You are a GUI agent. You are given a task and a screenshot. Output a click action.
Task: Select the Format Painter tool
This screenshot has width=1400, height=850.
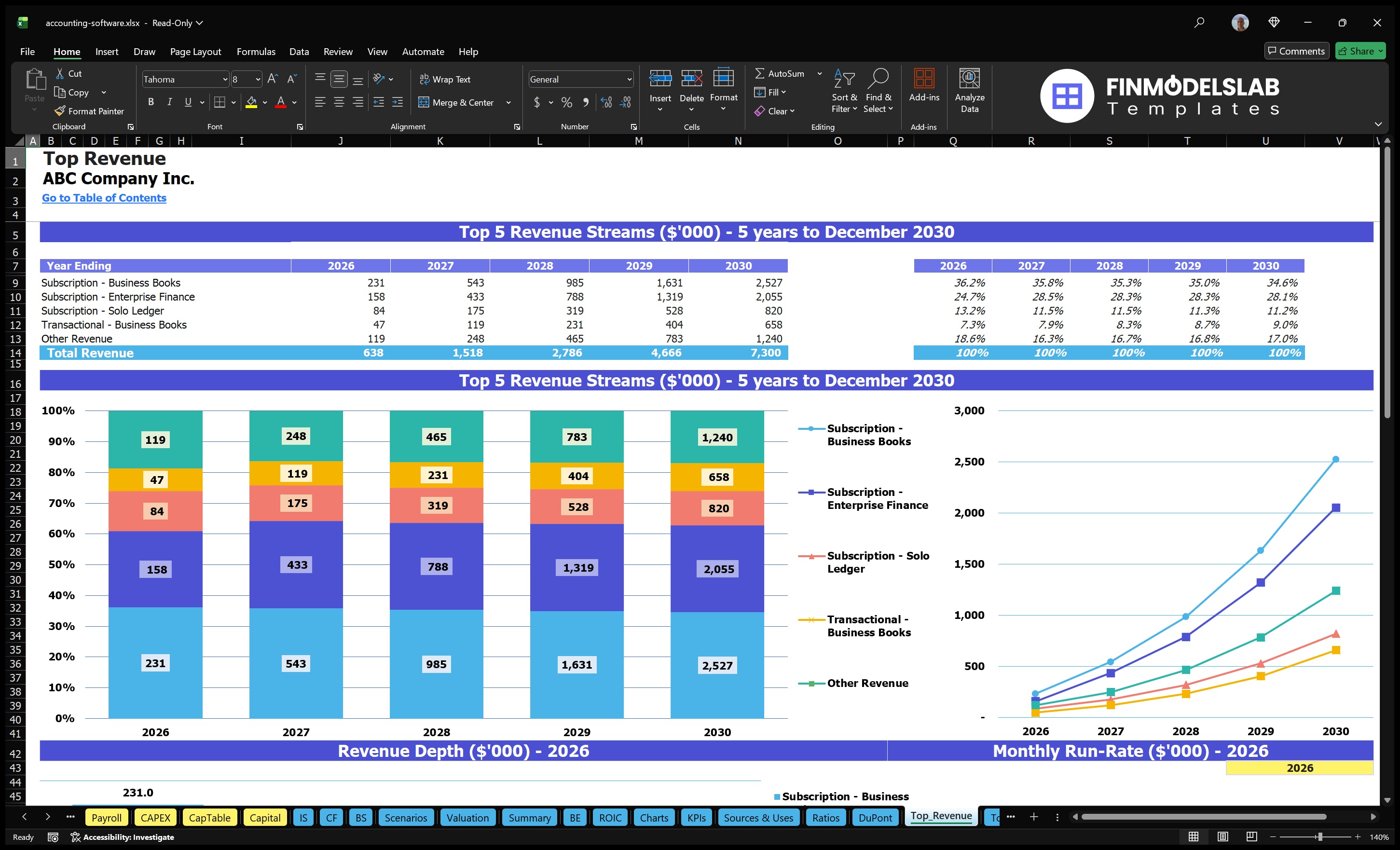point(89,111)
